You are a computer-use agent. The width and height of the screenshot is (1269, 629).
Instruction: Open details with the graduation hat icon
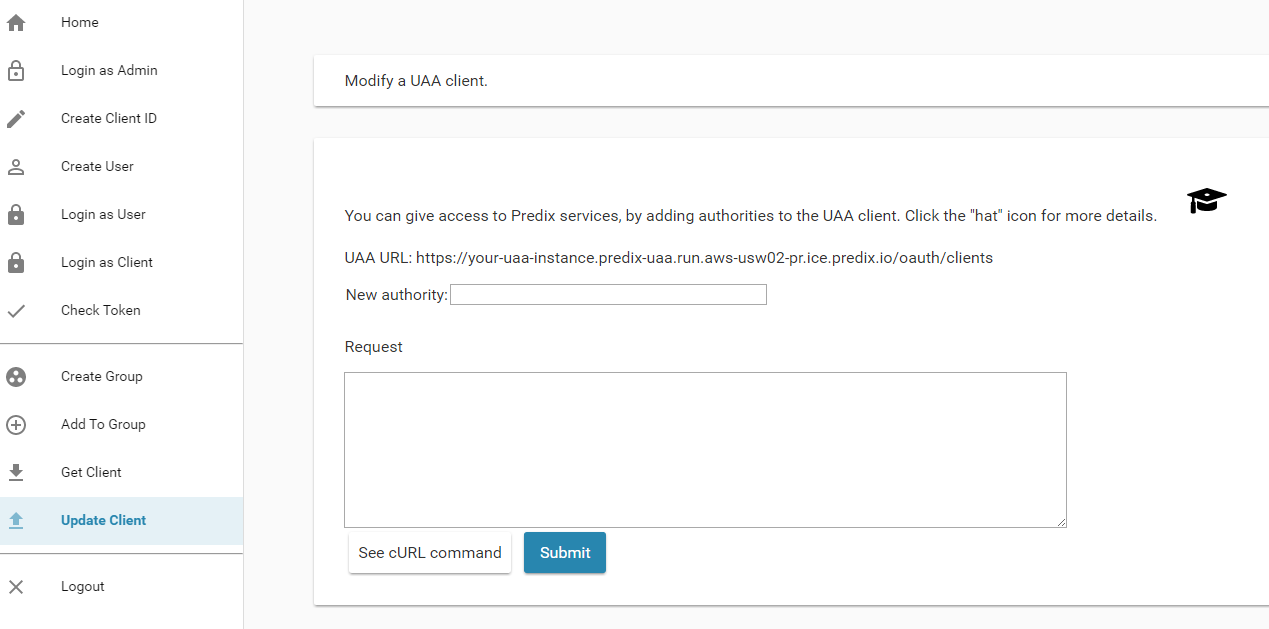pyautogui.click(x=1206, y=200)
